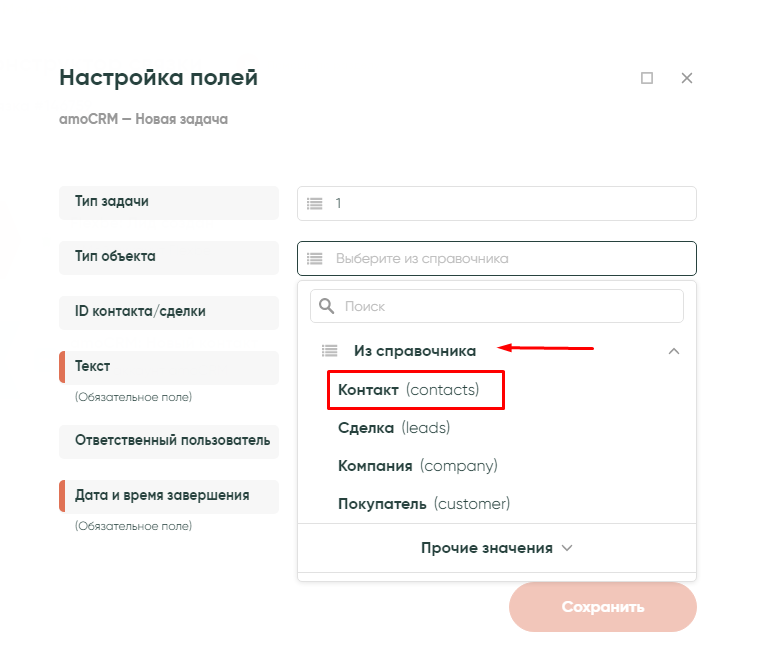Focus the Поиск search input
This screenshot has width=760, height=663.
click(505, 307)
